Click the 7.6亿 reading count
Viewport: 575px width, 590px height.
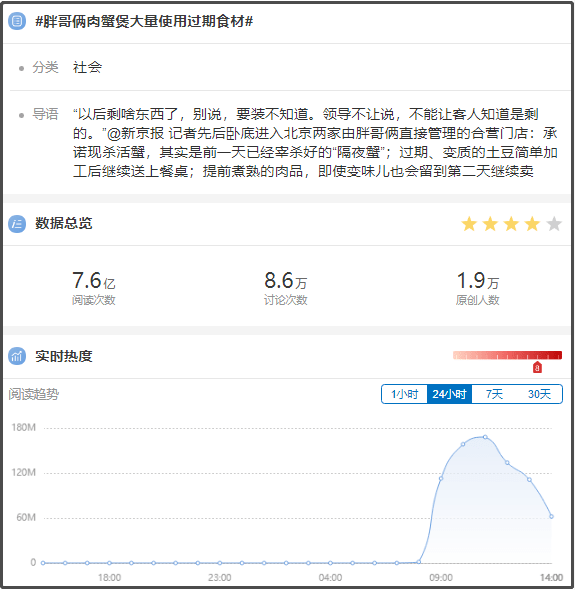[94, 280]
